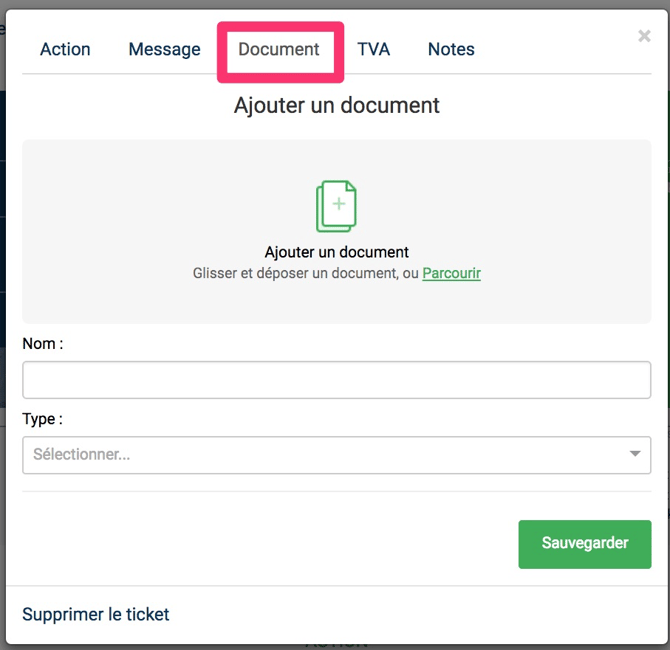Close the dialog with the X icon
Screen dimensions: 670x650
point(644,36)
